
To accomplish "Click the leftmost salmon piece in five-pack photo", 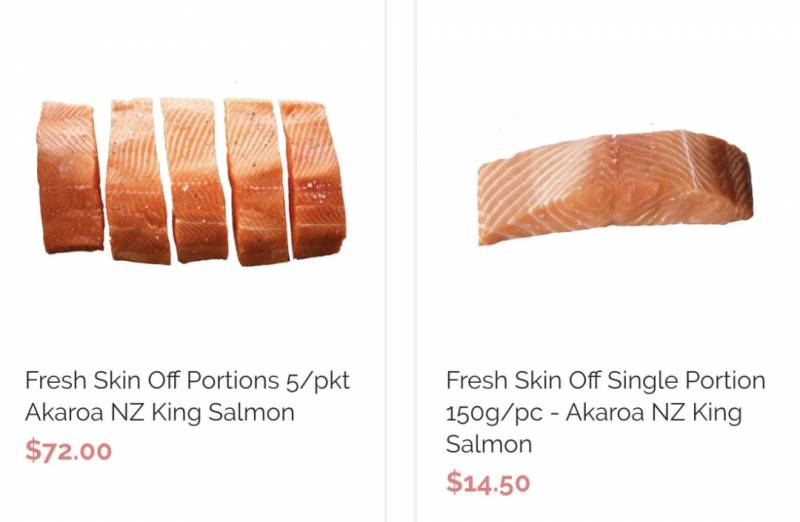I will pyautogui.click(x=69, y=178).
